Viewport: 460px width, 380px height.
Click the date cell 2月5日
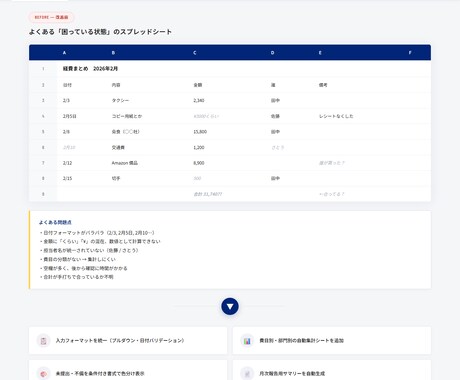click(70, 116)
